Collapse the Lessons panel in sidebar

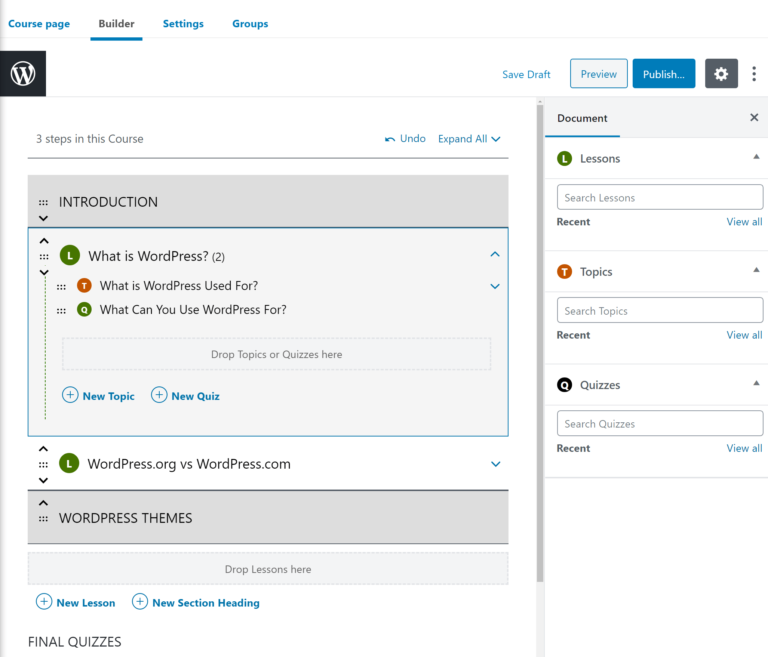point(756,157)
